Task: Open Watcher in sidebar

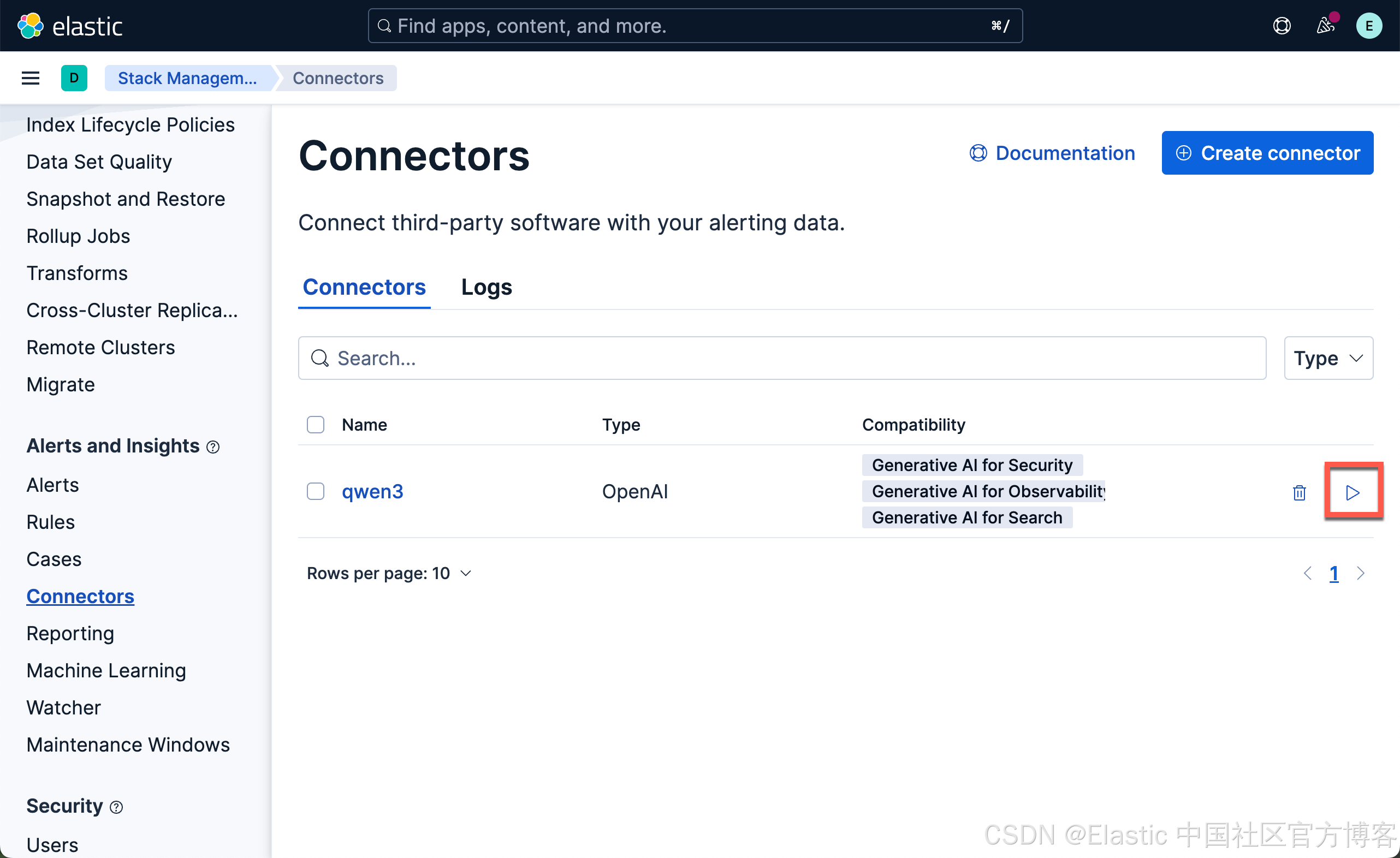Action: click(63, 708)
